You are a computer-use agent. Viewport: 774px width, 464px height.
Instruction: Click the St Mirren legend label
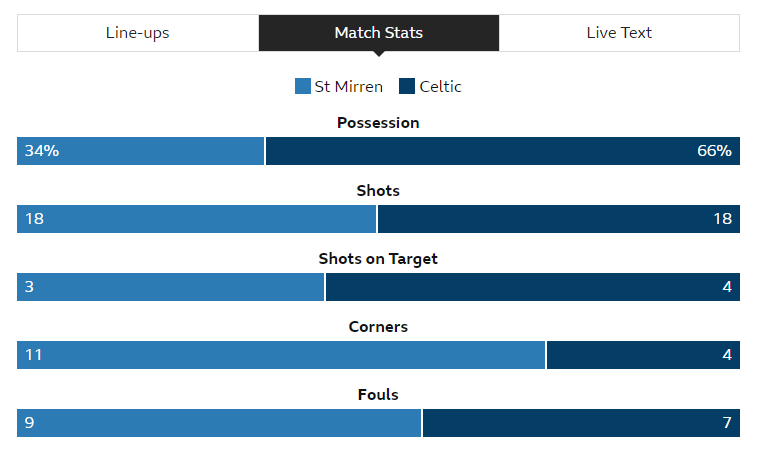pyautogui.click(x=348, y=86)
